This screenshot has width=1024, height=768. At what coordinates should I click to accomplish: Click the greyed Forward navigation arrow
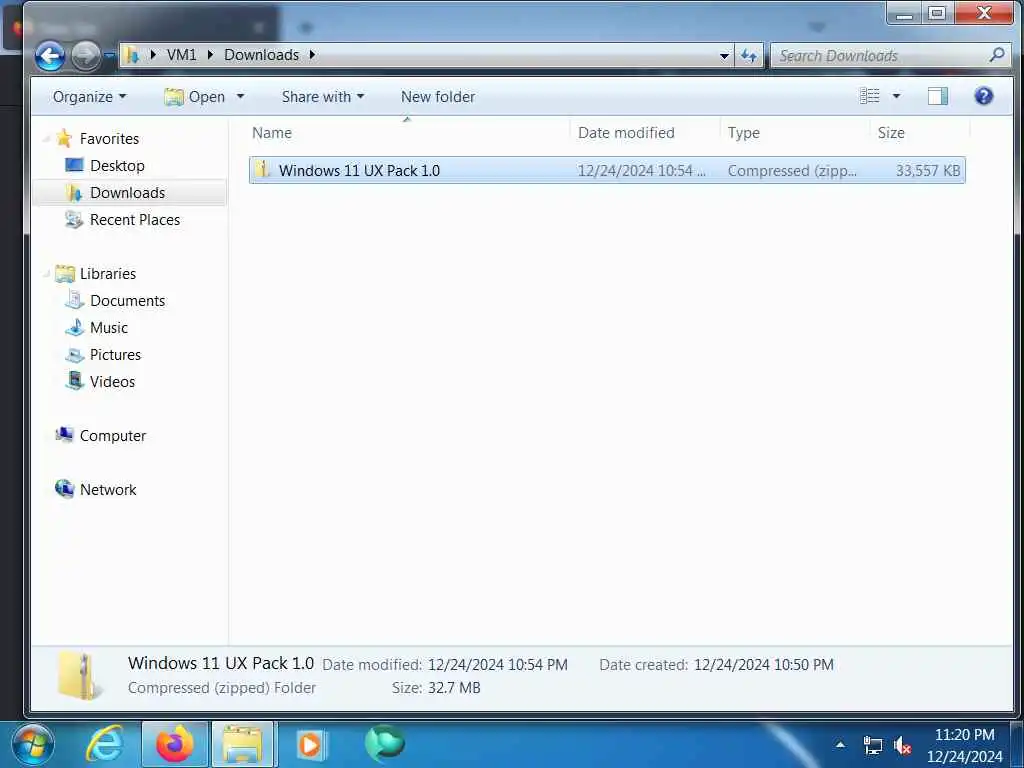(86, 56)
